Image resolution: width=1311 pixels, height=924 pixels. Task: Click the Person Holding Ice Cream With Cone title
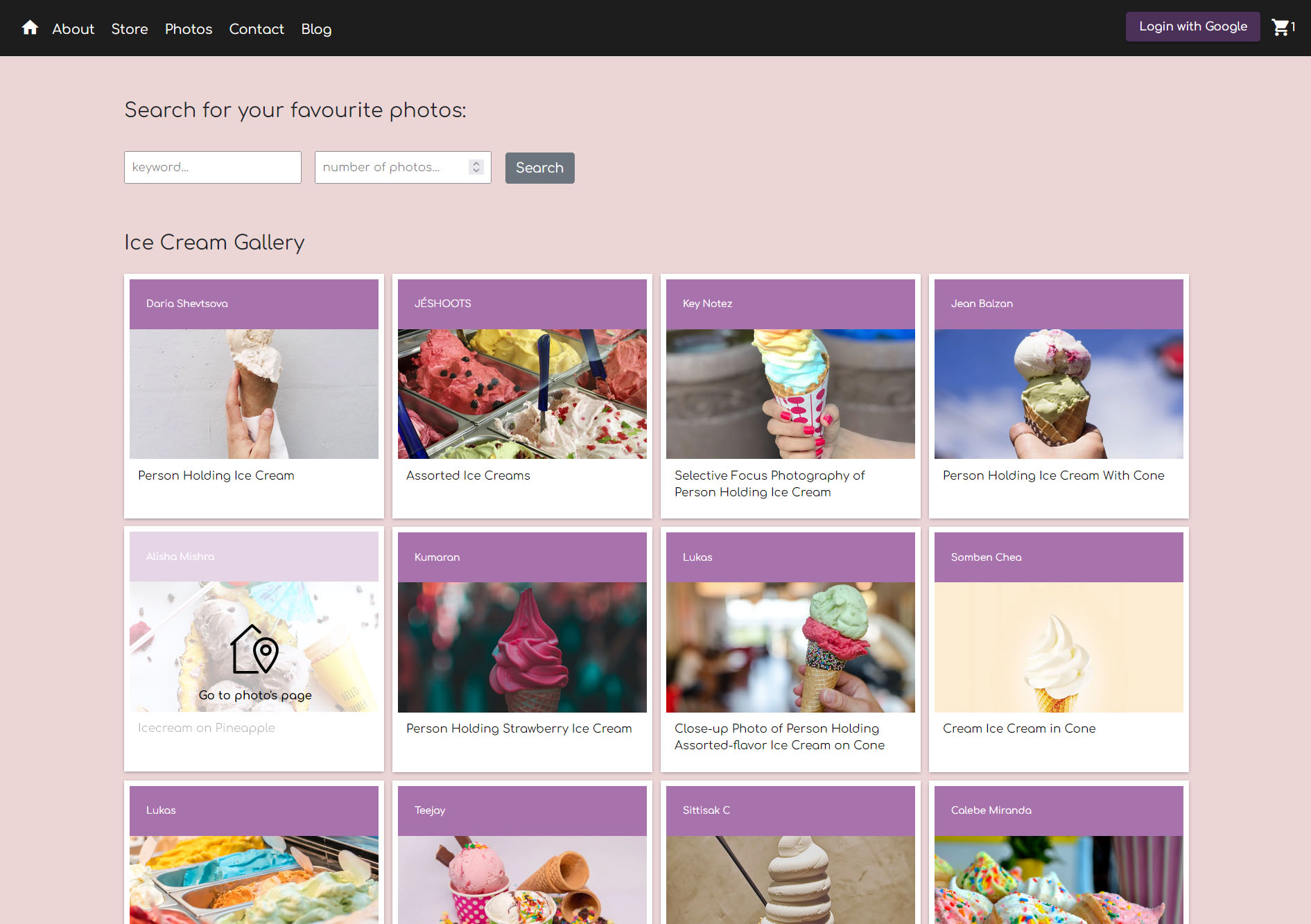(x=1054, y=476)
